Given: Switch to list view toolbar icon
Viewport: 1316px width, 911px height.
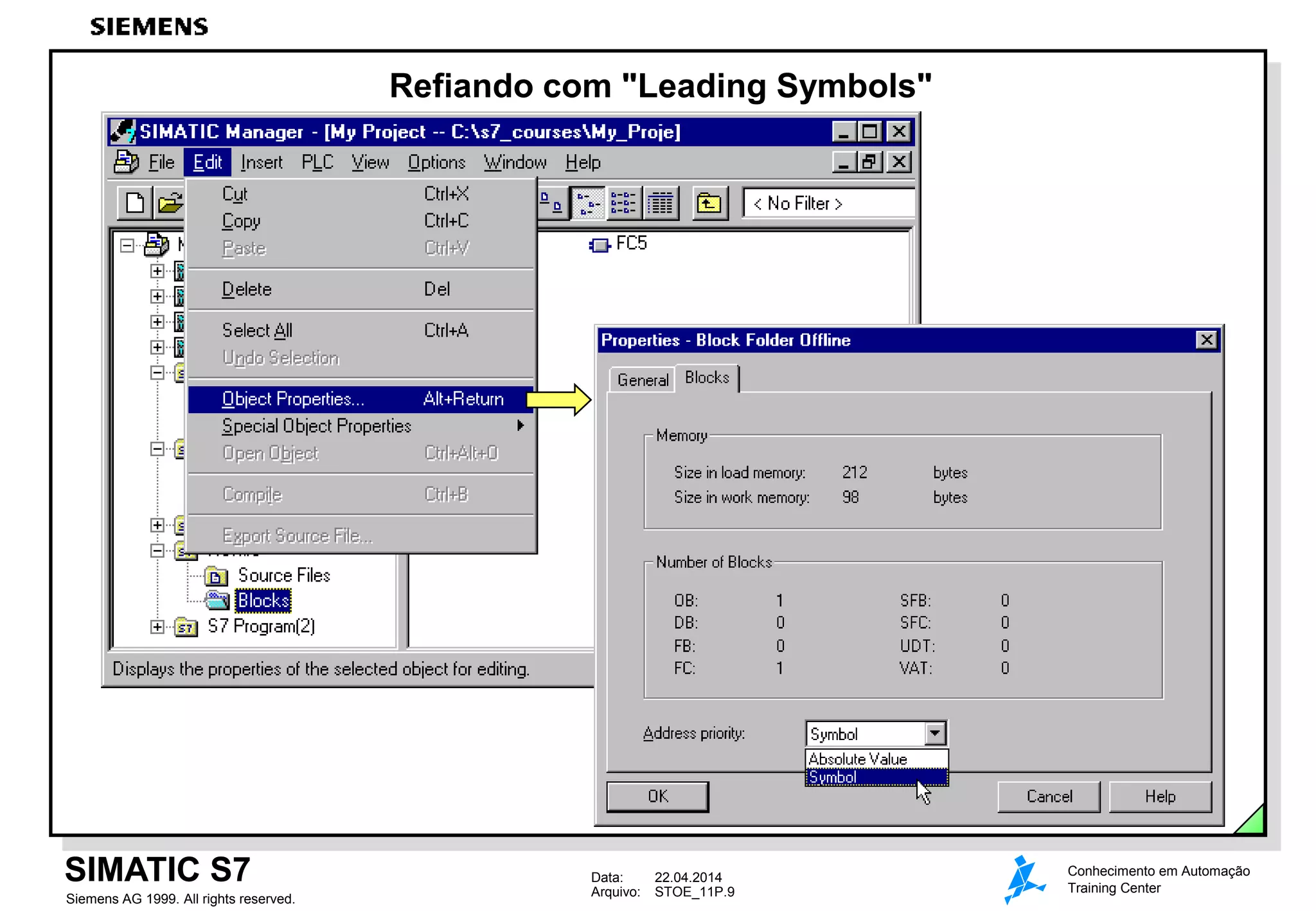Looking at the screenshot, I should (x=623, y=203).
